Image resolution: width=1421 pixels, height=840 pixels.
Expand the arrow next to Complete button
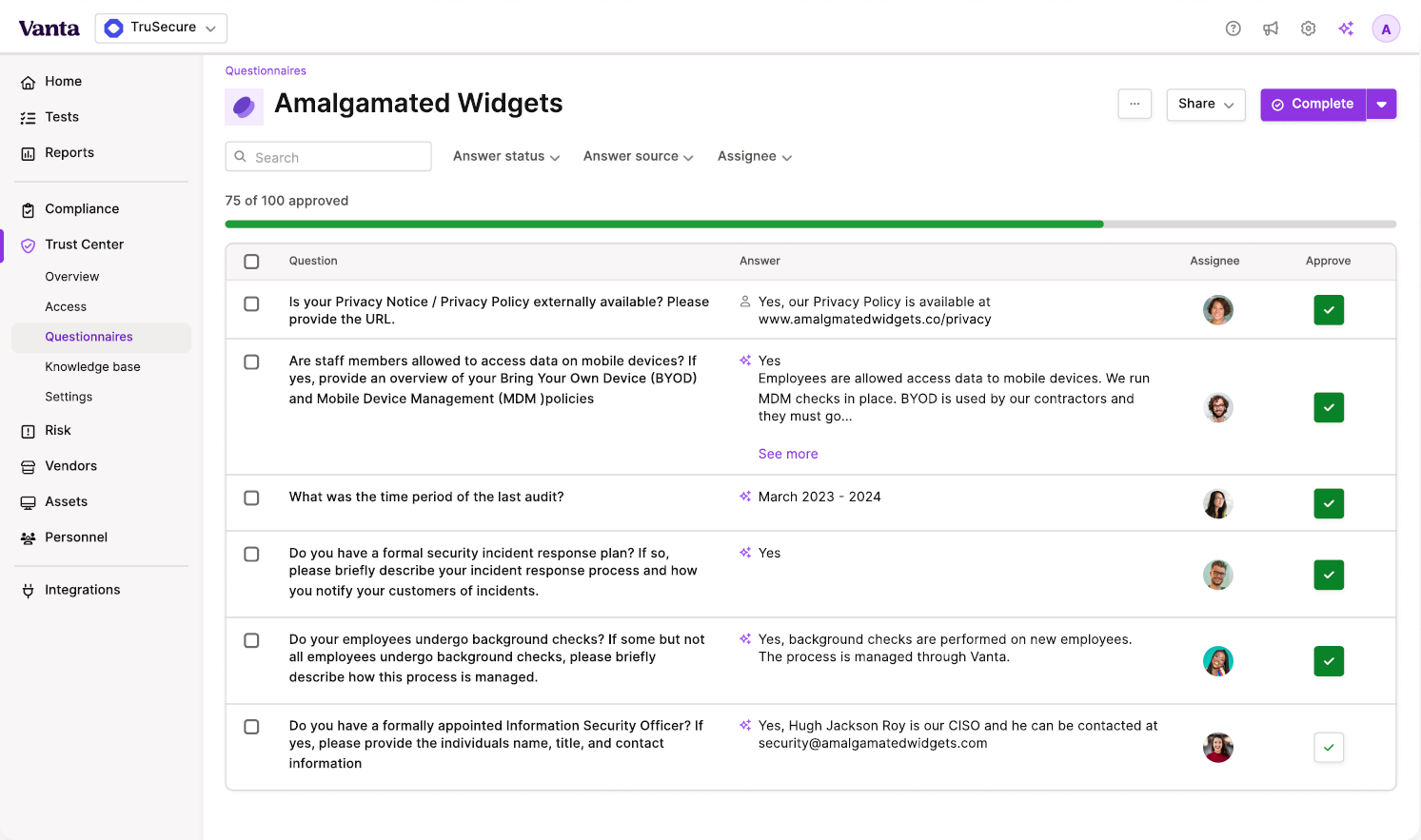(x=1382, y=105)
